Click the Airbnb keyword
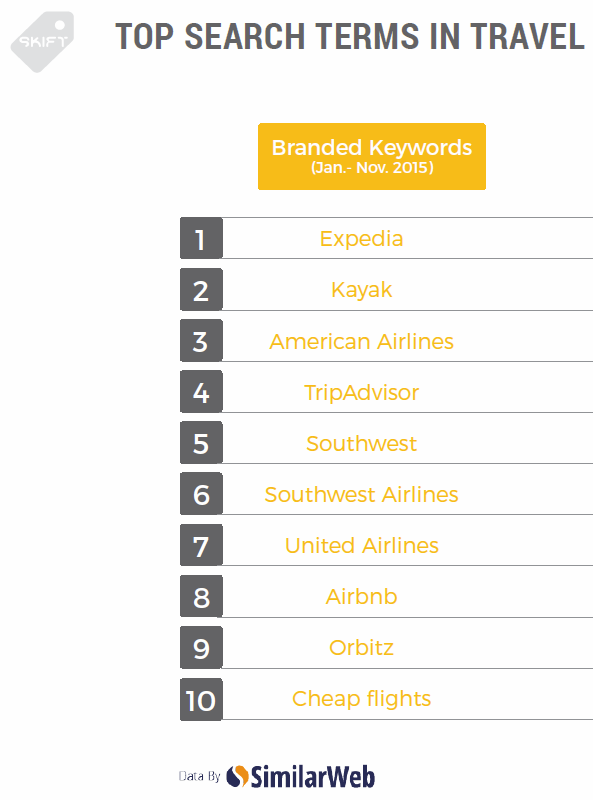The image size is (593, 800). pos(361,596)
